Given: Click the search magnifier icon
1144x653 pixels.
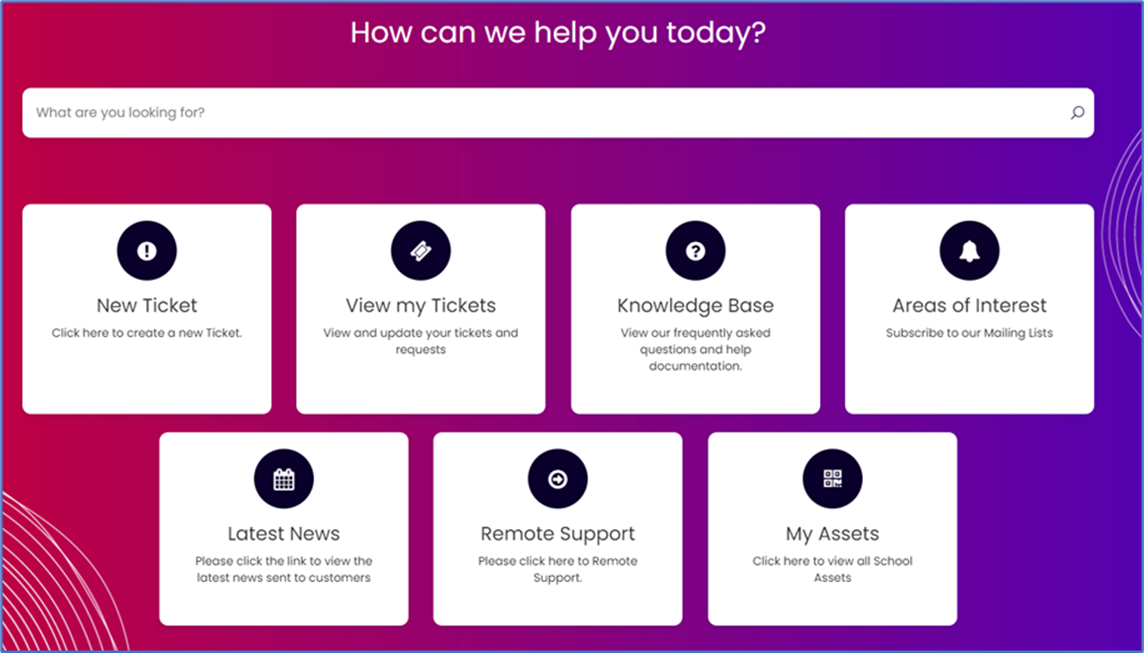Looking at the screenshot, I should [x=1077, y=113].
